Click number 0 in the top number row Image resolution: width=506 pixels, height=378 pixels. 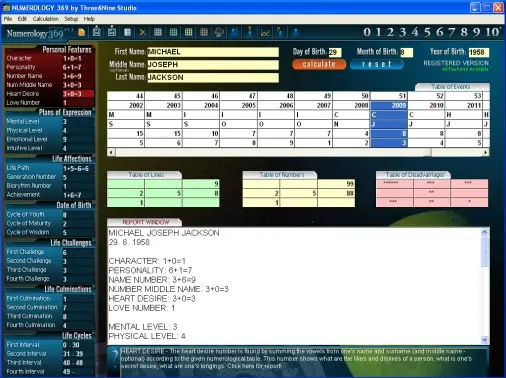(x=367, y=32)
